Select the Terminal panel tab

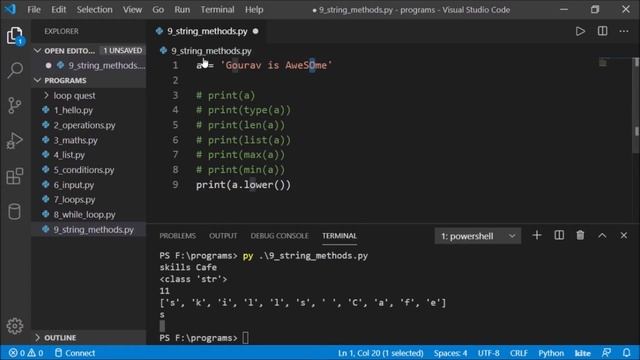pyautogui.click(x=339, y=236)
